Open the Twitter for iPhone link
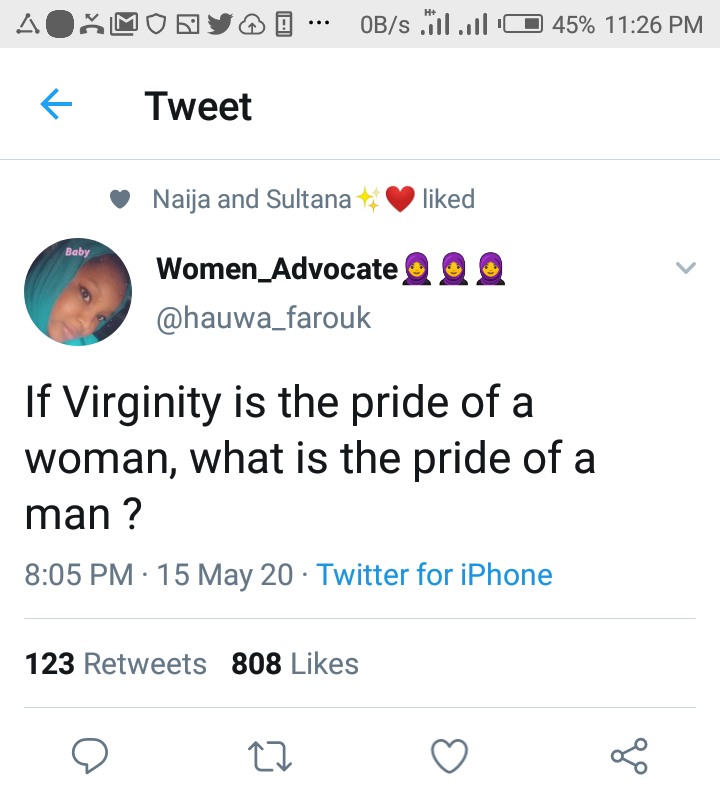Screen dimensions: 720x794 434,575
